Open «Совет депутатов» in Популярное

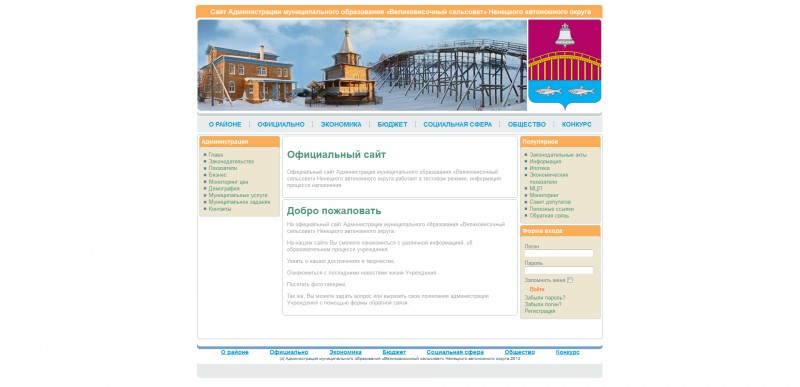tap(550, 202)
